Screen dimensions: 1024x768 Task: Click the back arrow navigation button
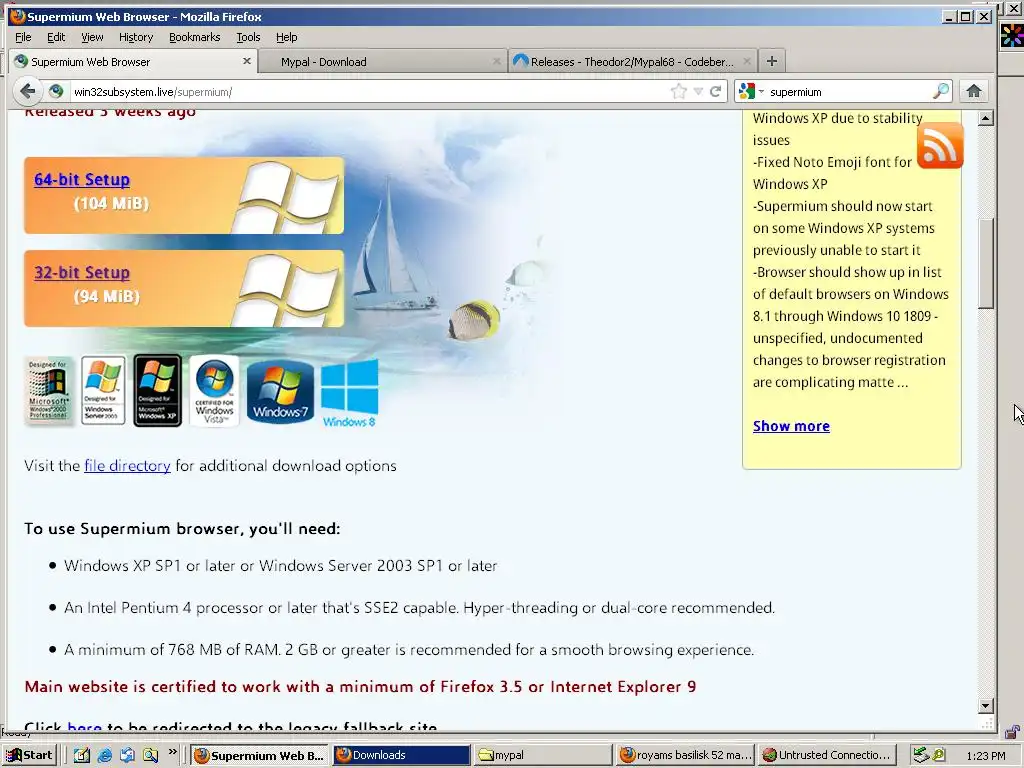click(x=27, y=91)
